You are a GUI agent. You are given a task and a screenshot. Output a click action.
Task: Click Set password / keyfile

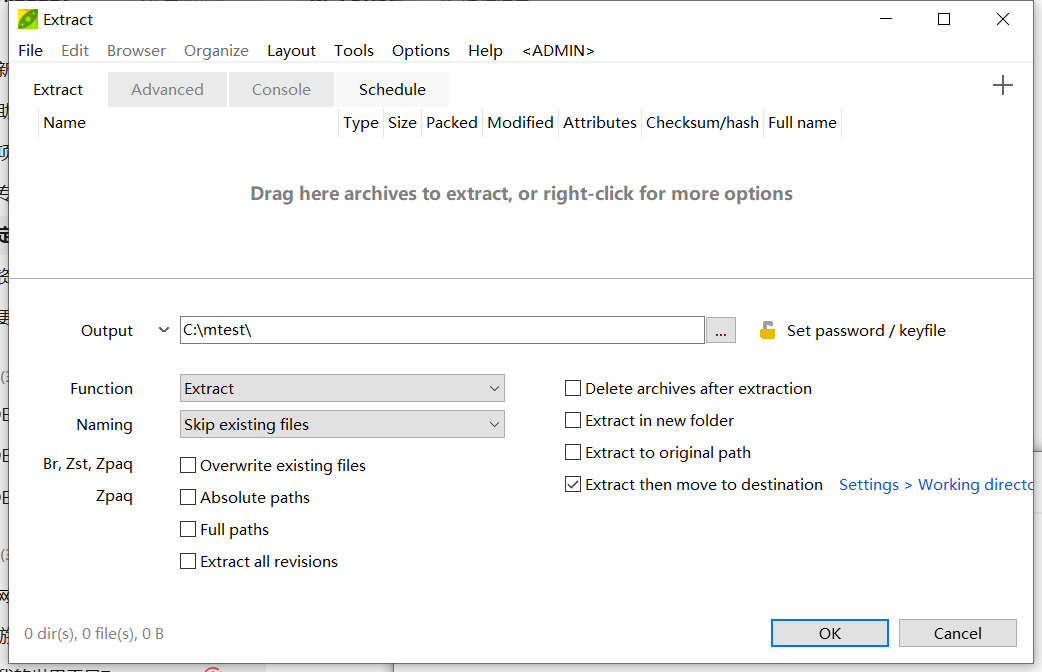point(866,330)
